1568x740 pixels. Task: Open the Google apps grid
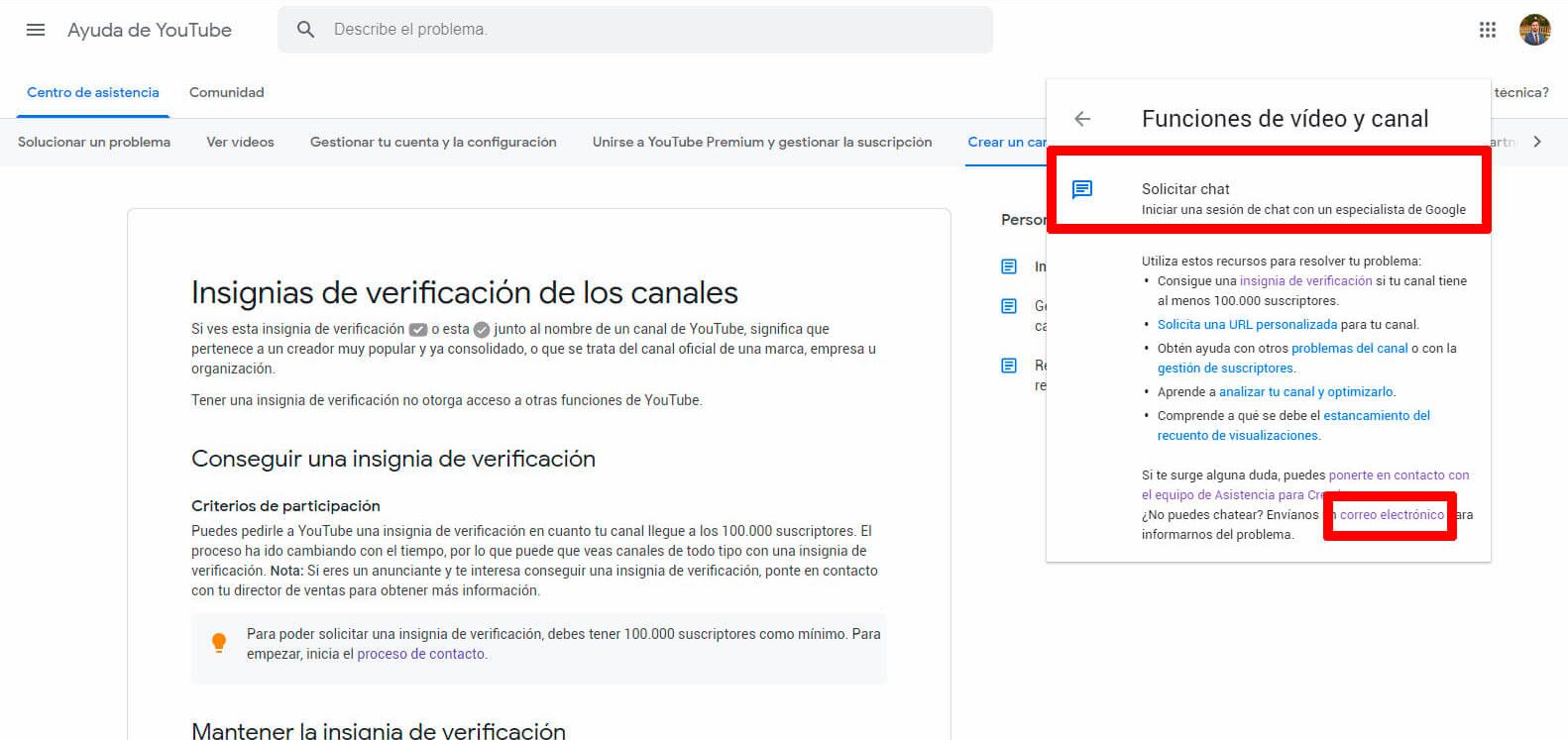pos(1487,30)
